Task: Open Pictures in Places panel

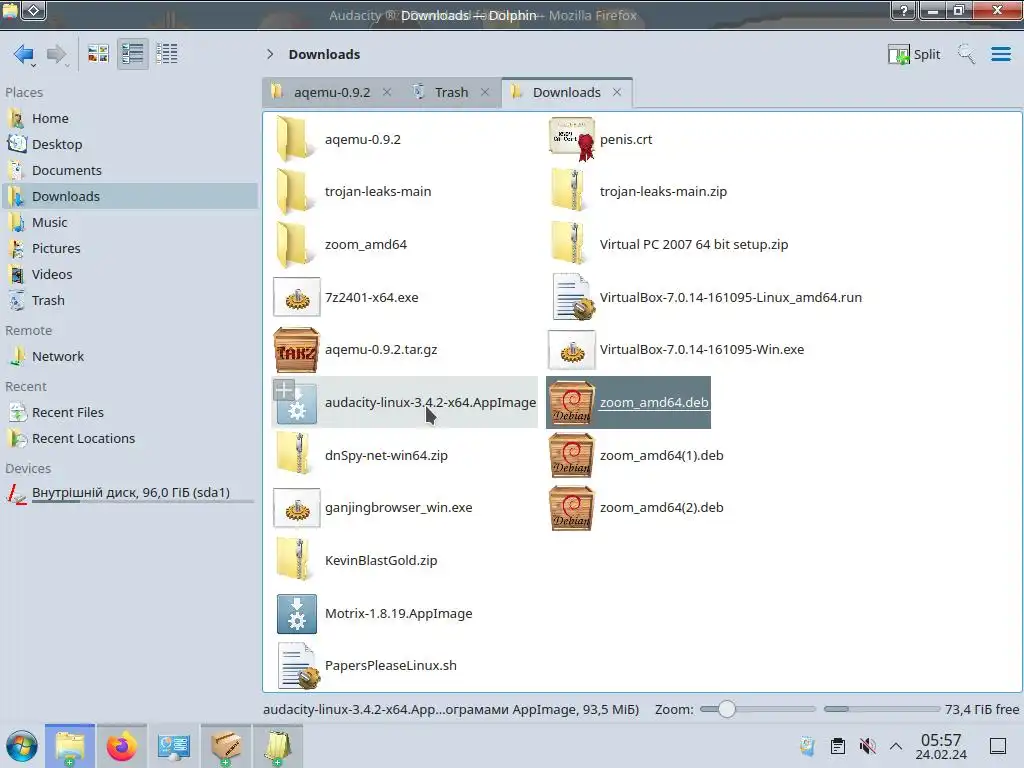Action: click(56, 248)
